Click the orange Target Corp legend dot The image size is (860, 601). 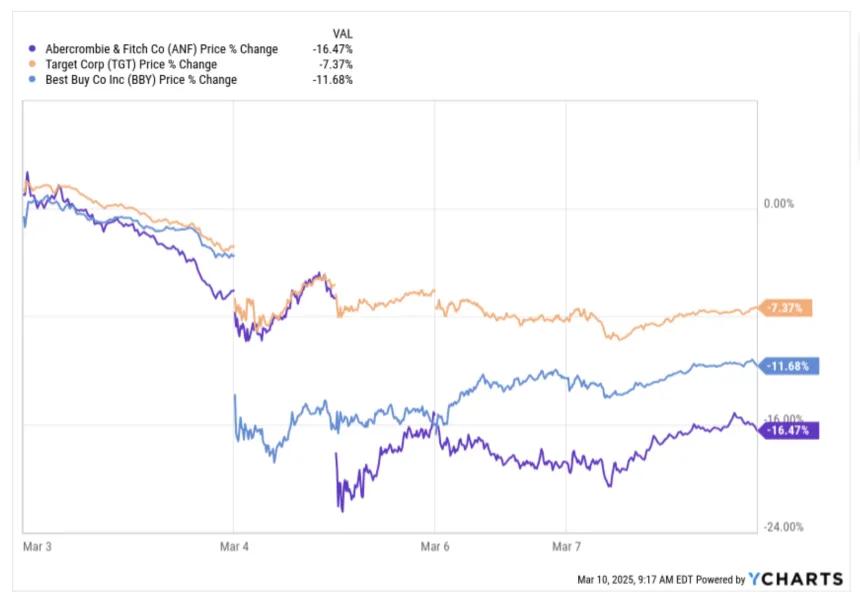[32, 64]
